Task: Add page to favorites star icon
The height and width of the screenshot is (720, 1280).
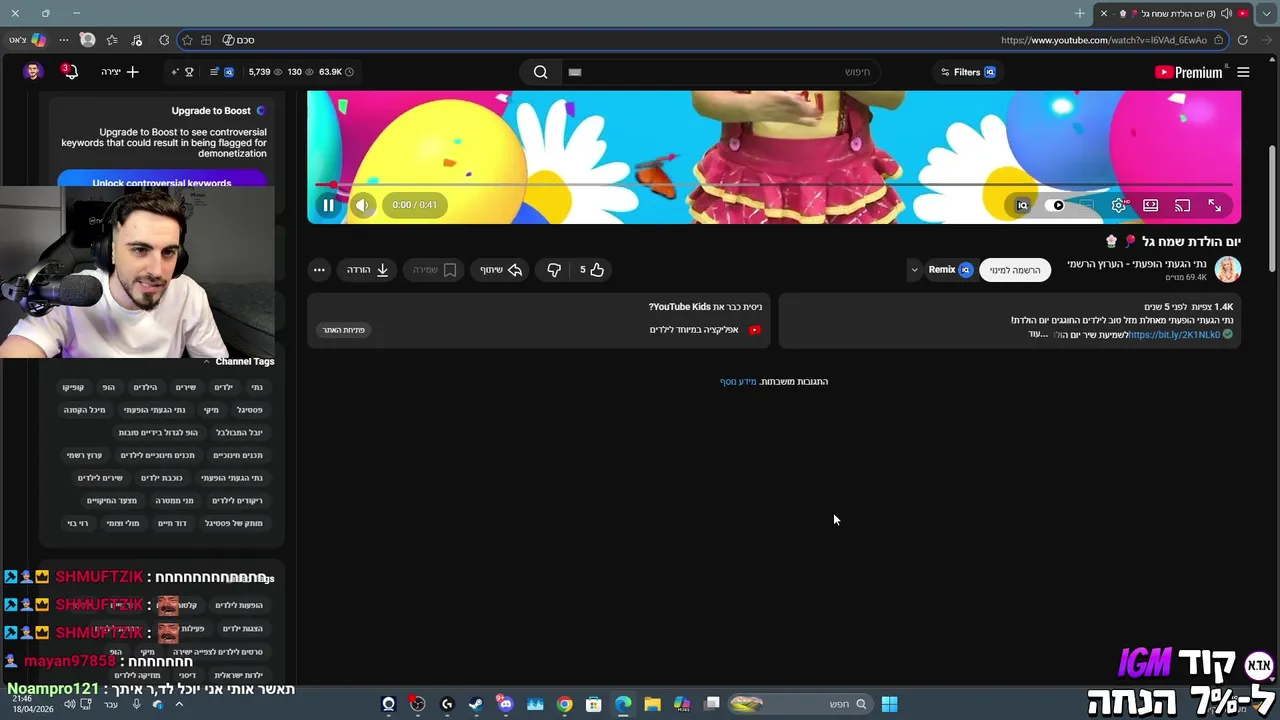Action: 187,40
